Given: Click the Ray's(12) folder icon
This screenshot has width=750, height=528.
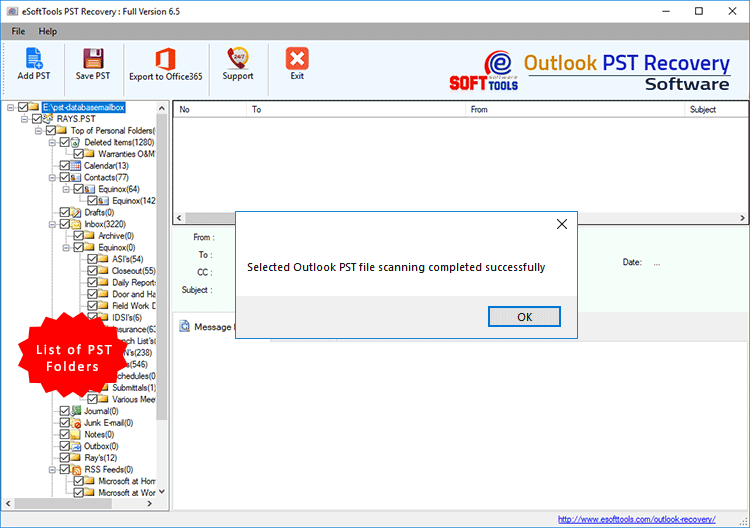Looking at the screenshot, I should (x=76, y=458).
